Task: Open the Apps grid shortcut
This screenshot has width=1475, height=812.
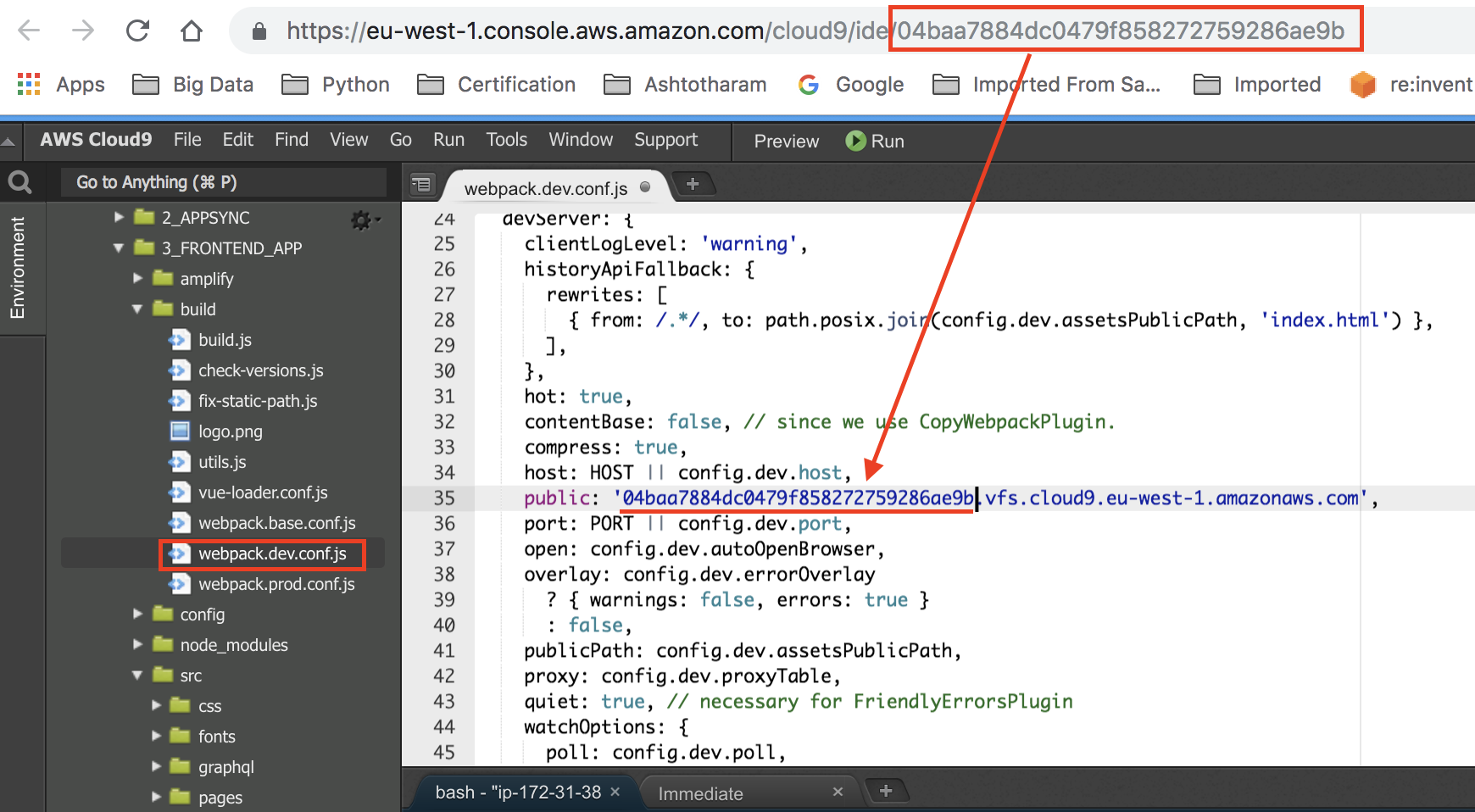Action: click(61, 85)
